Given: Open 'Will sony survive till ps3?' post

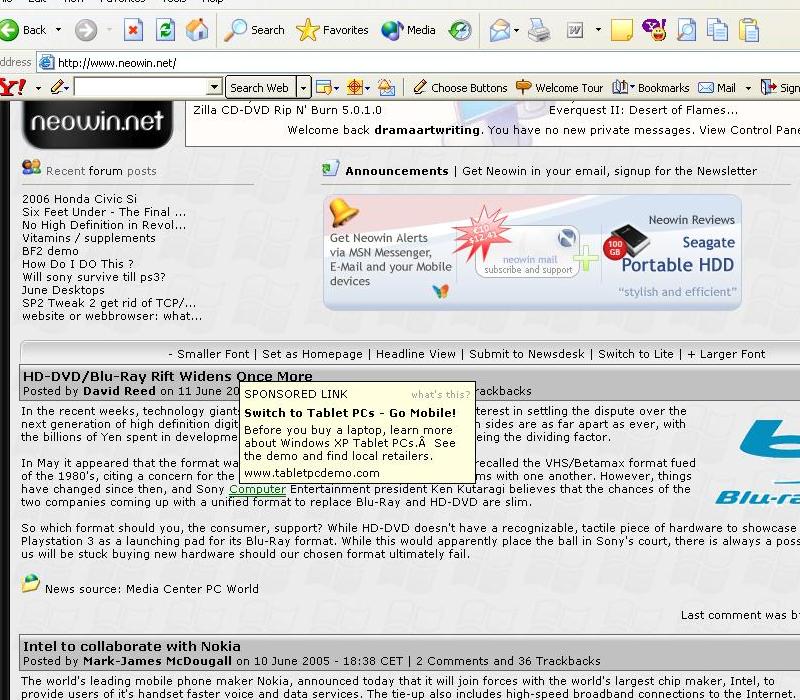Looking at the screenshot, I should click(94, 277).
